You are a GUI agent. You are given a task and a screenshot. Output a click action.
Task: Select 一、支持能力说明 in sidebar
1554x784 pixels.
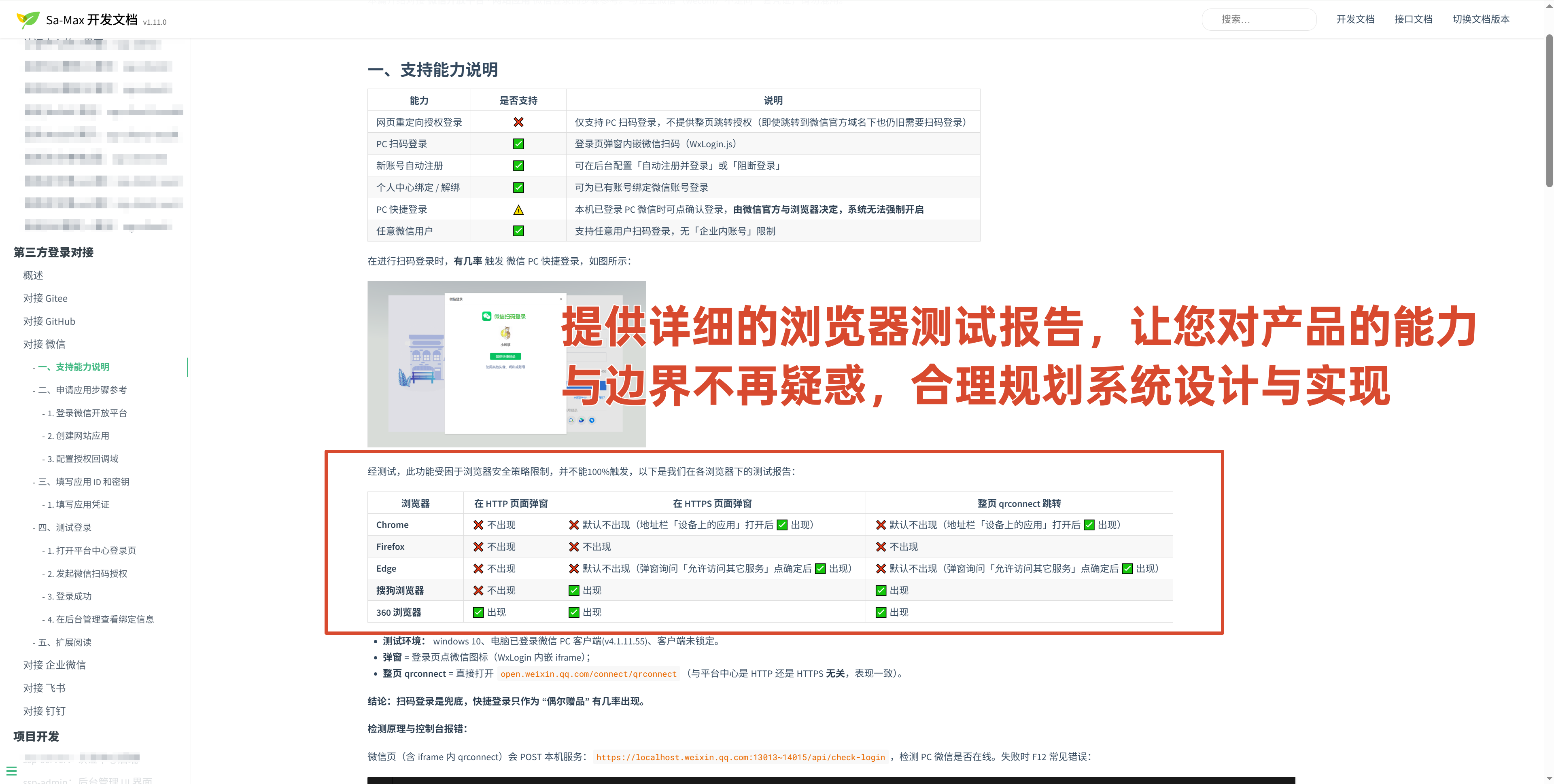(74, 367)
